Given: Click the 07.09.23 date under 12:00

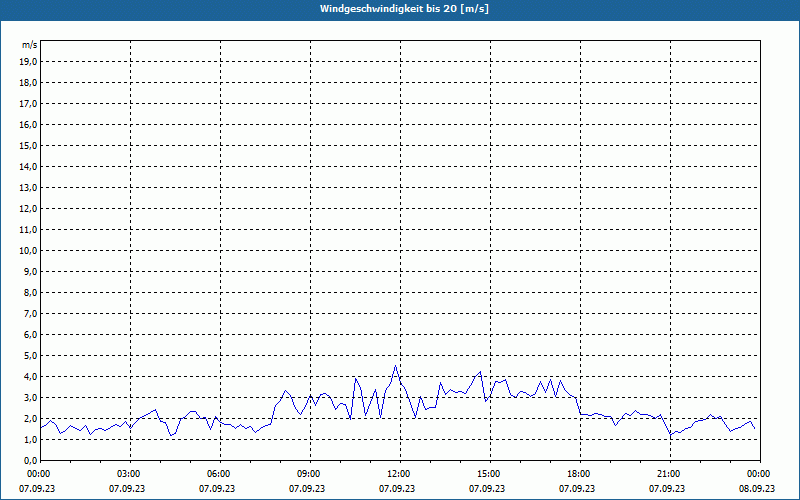Looking at the screenshot, I should coord(397,489).
